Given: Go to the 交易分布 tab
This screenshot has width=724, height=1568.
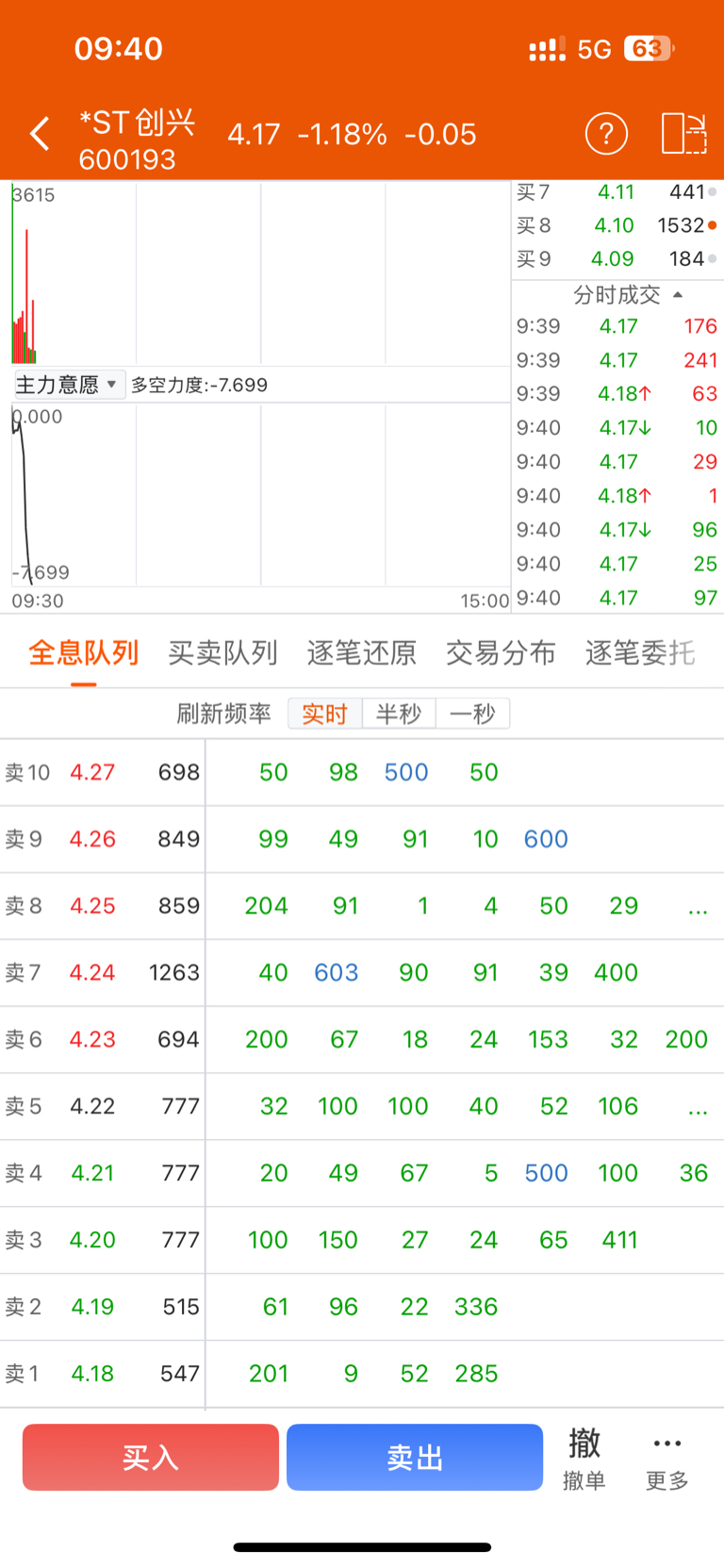Looking at the screenshot, I should pos(501,652).
